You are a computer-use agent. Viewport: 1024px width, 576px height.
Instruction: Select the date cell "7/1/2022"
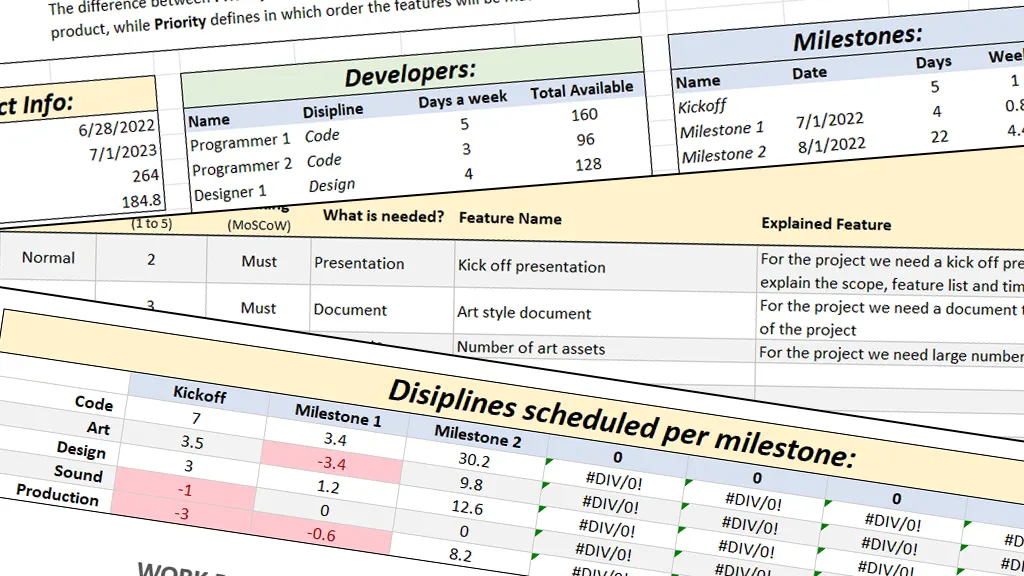coord(829,121)
